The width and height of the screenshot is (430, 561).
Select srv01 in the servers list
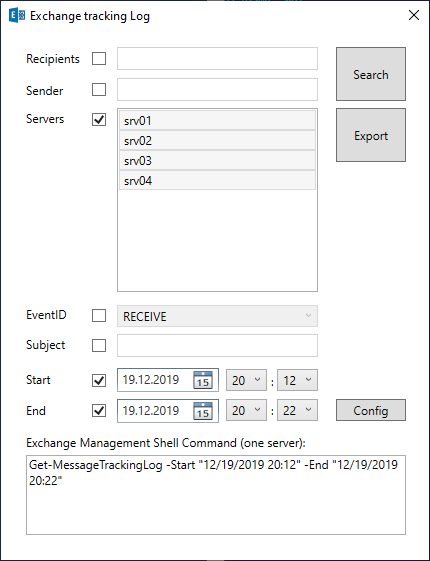pyautogui.click(x=217, y=121)
